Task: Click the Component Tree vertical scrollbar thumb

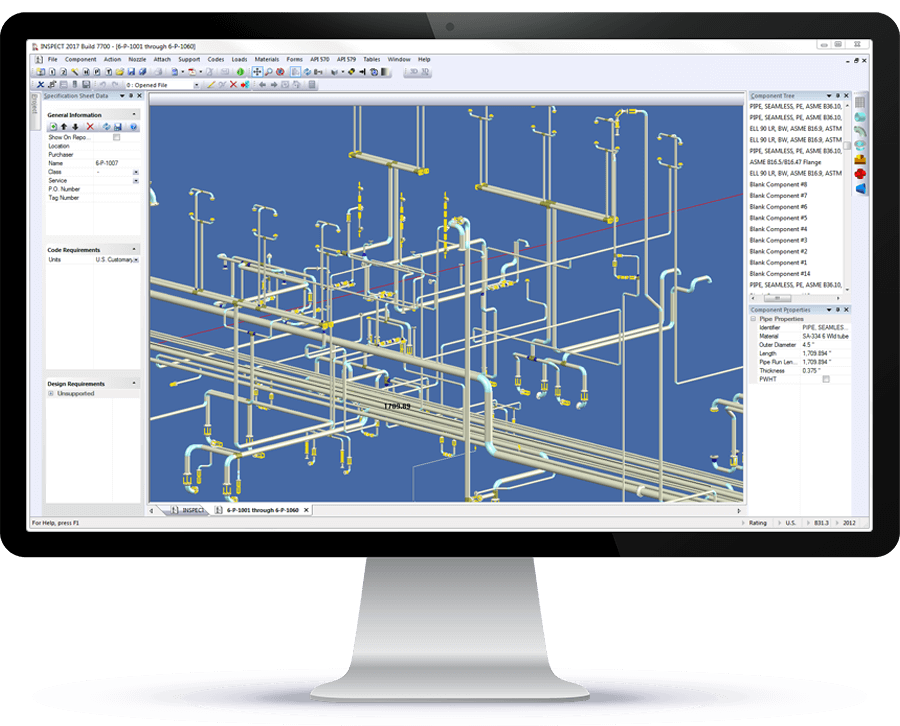Action: point(847,146)
